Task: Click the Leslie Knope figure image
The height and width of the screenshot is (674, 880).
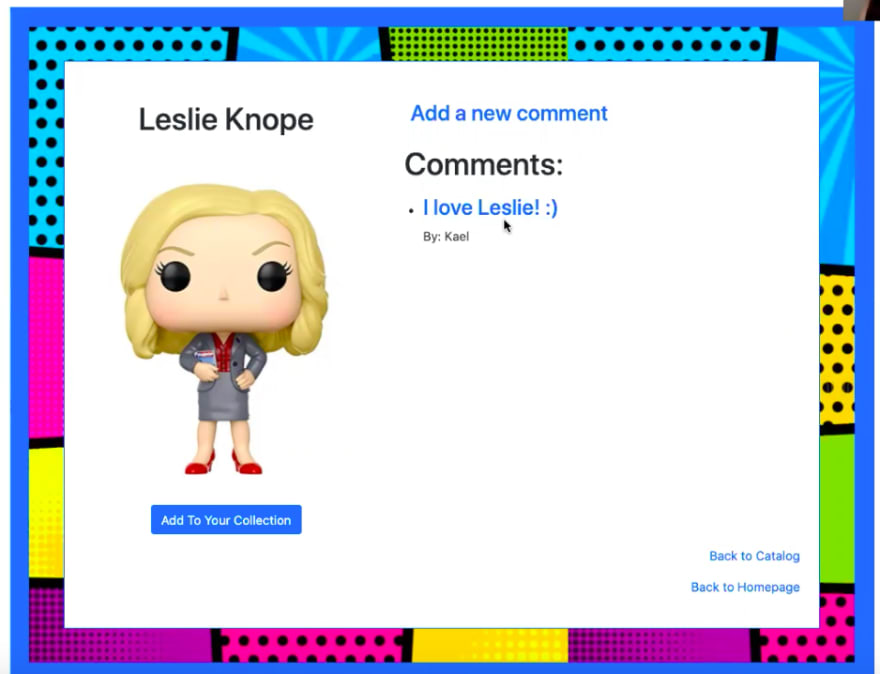Action: point(224,329)
